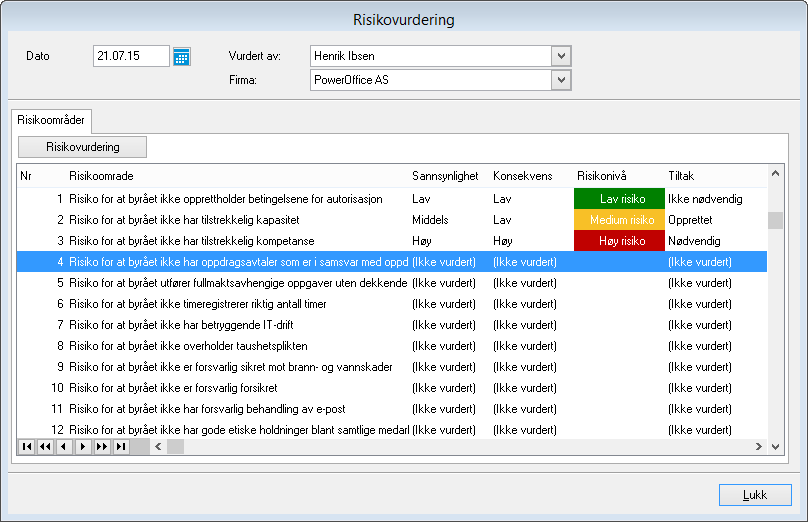Sort by the Nr column header
This screenshot has width=808, height=522.
pos(26,176)
